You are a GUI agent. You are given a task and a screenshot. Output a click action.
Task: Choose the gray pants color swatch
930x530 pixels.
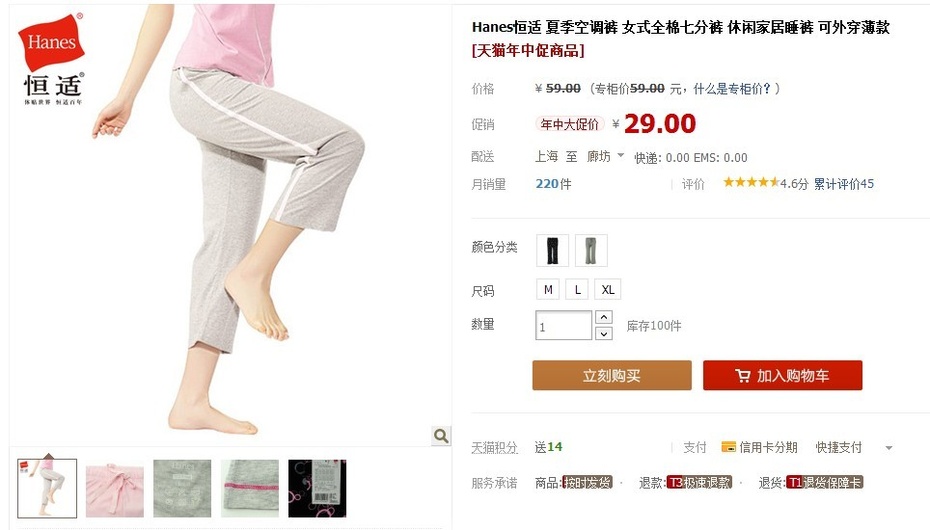591,250
